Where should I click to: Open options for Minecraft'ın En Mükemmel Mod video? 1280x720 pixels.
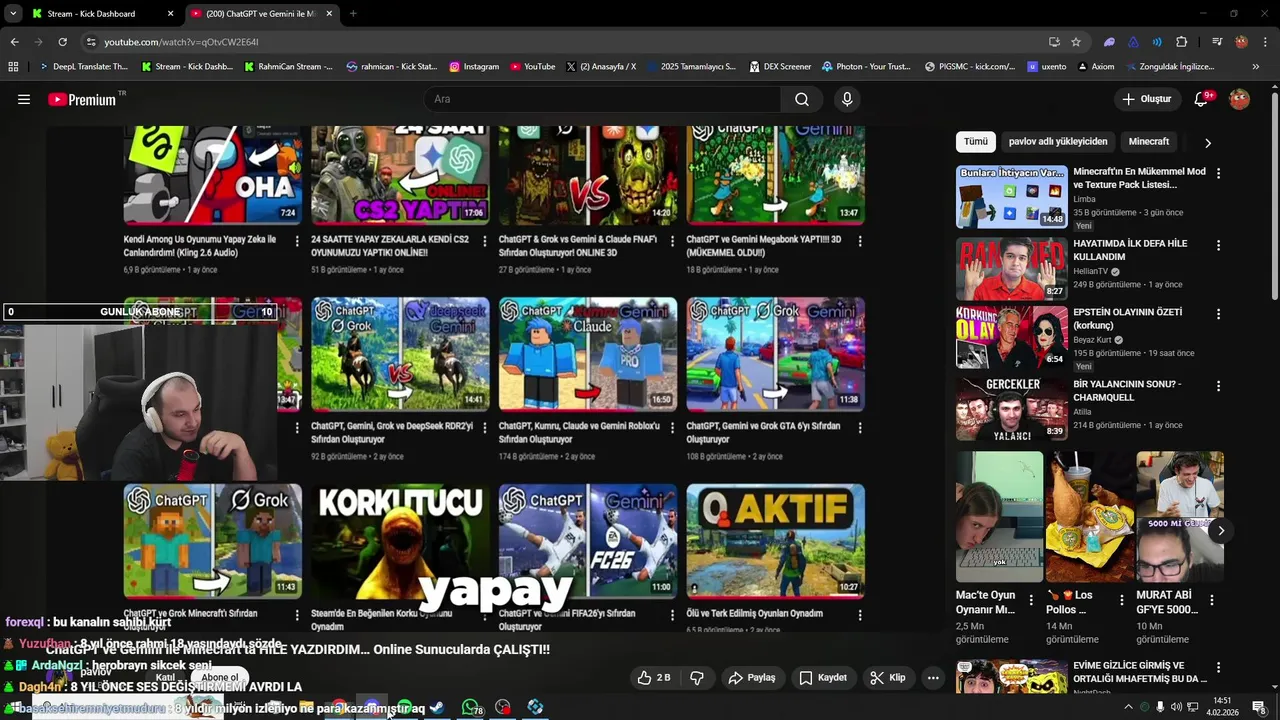point(1218,173)
